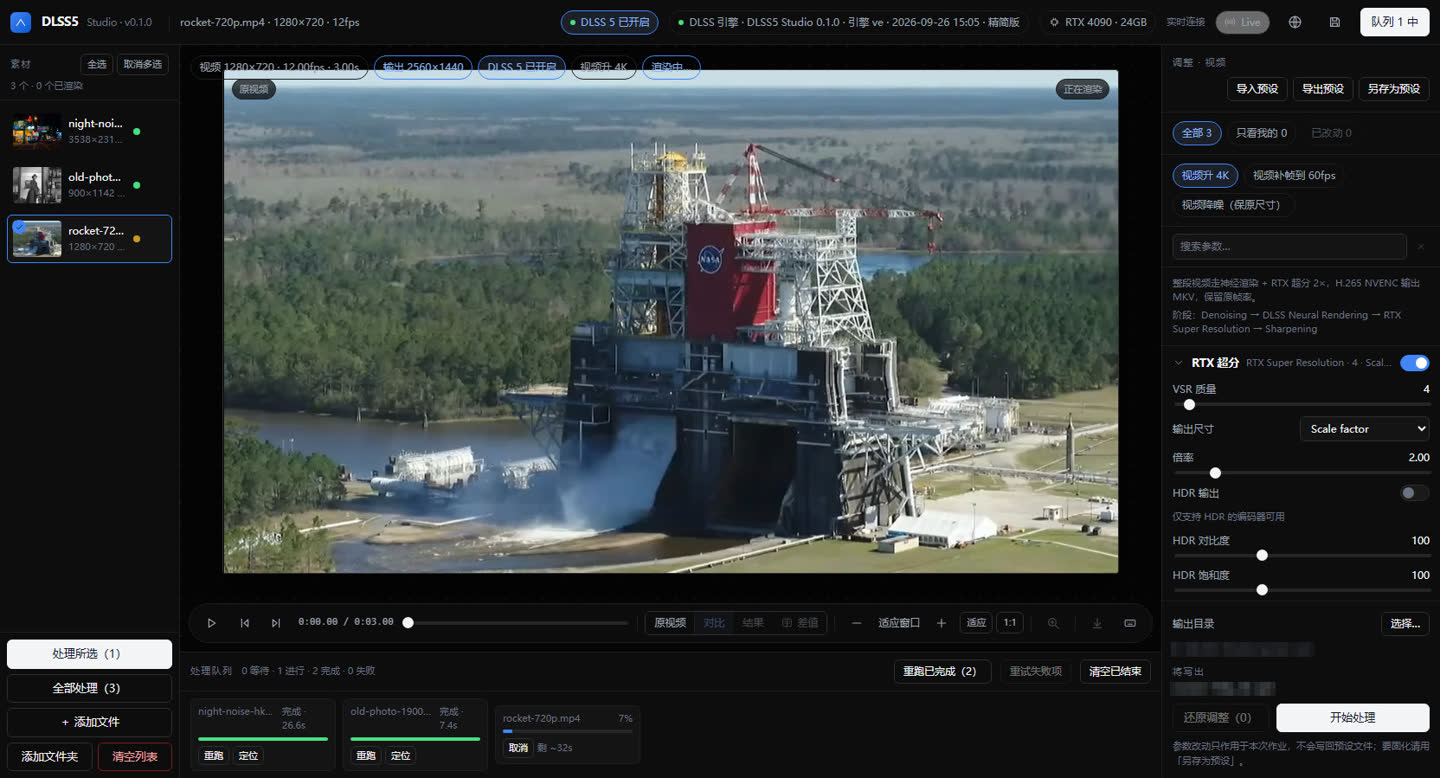This screenshot has height=778, width=1440.
Task: Click the 搜索参数 search field
Action: (1290, 246)
